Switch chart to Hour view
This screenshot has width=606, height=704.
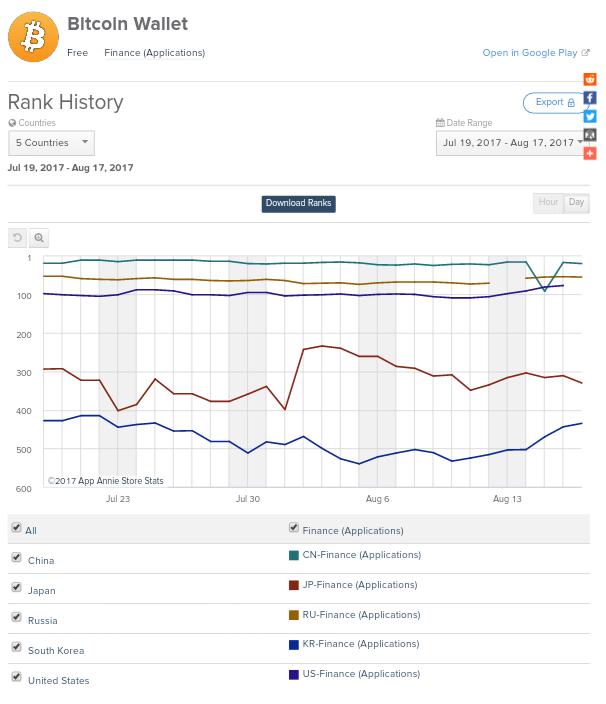coord(548,203)
